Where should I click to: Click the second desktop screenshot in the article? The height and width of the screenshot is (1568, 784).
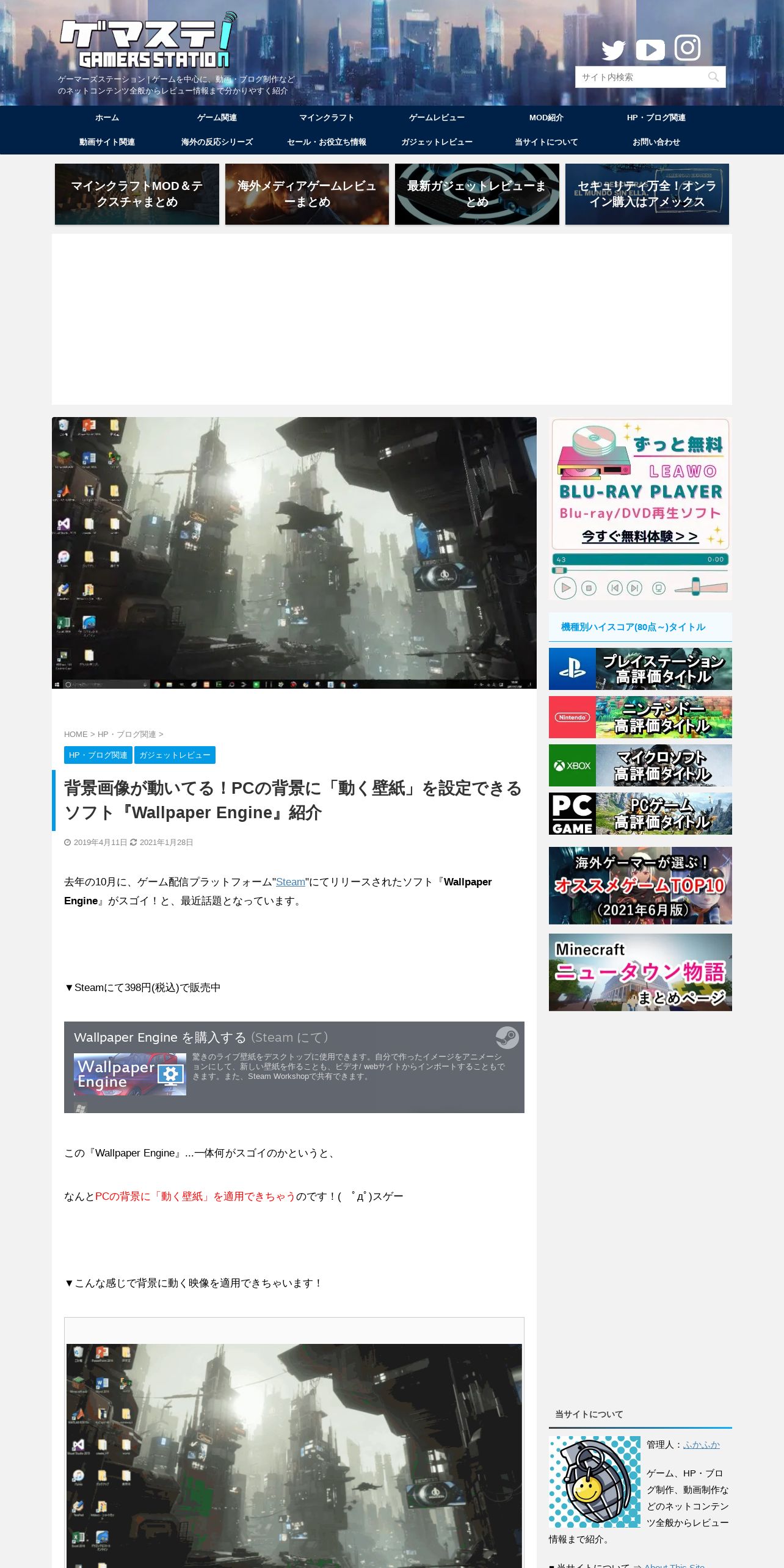click(294, 1456)
